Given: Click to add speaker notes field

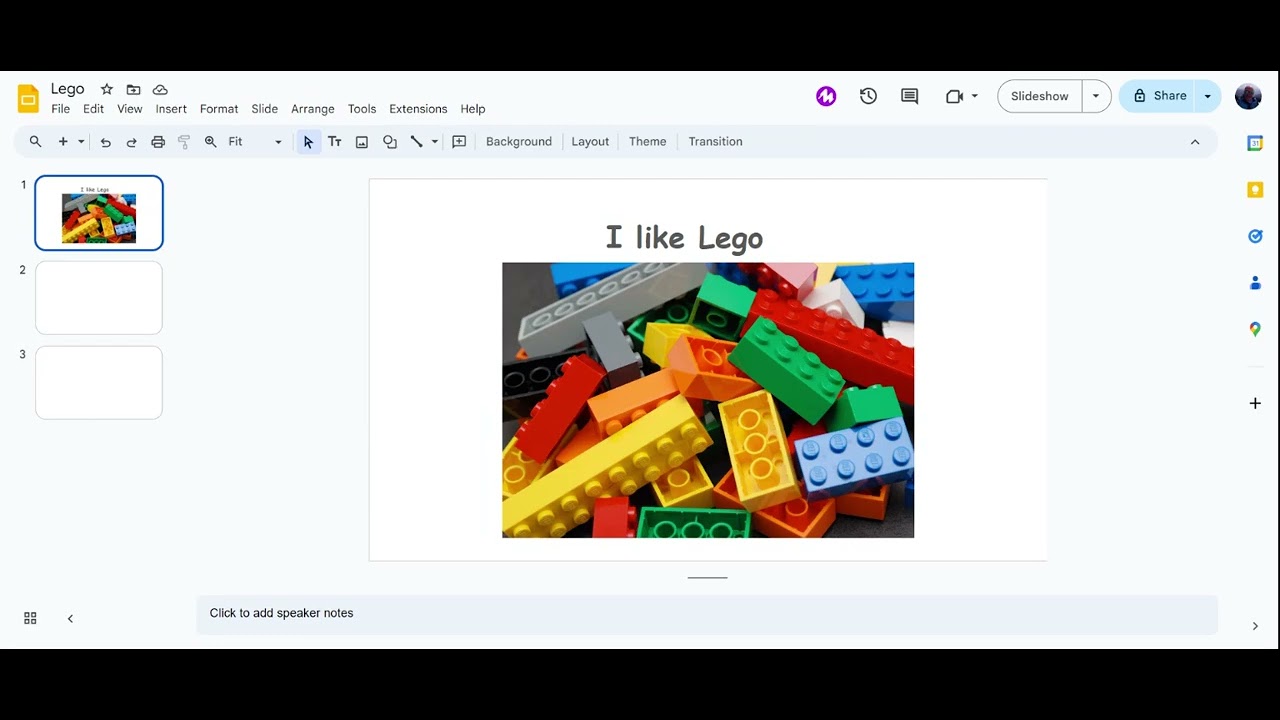Looking at the screenshot, I should tap(707, 614).
